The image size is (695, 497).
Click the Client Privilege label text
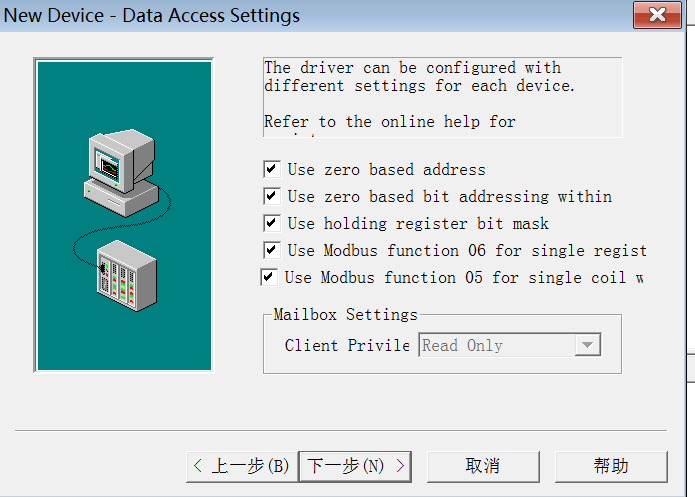click(x=347, y=346)
